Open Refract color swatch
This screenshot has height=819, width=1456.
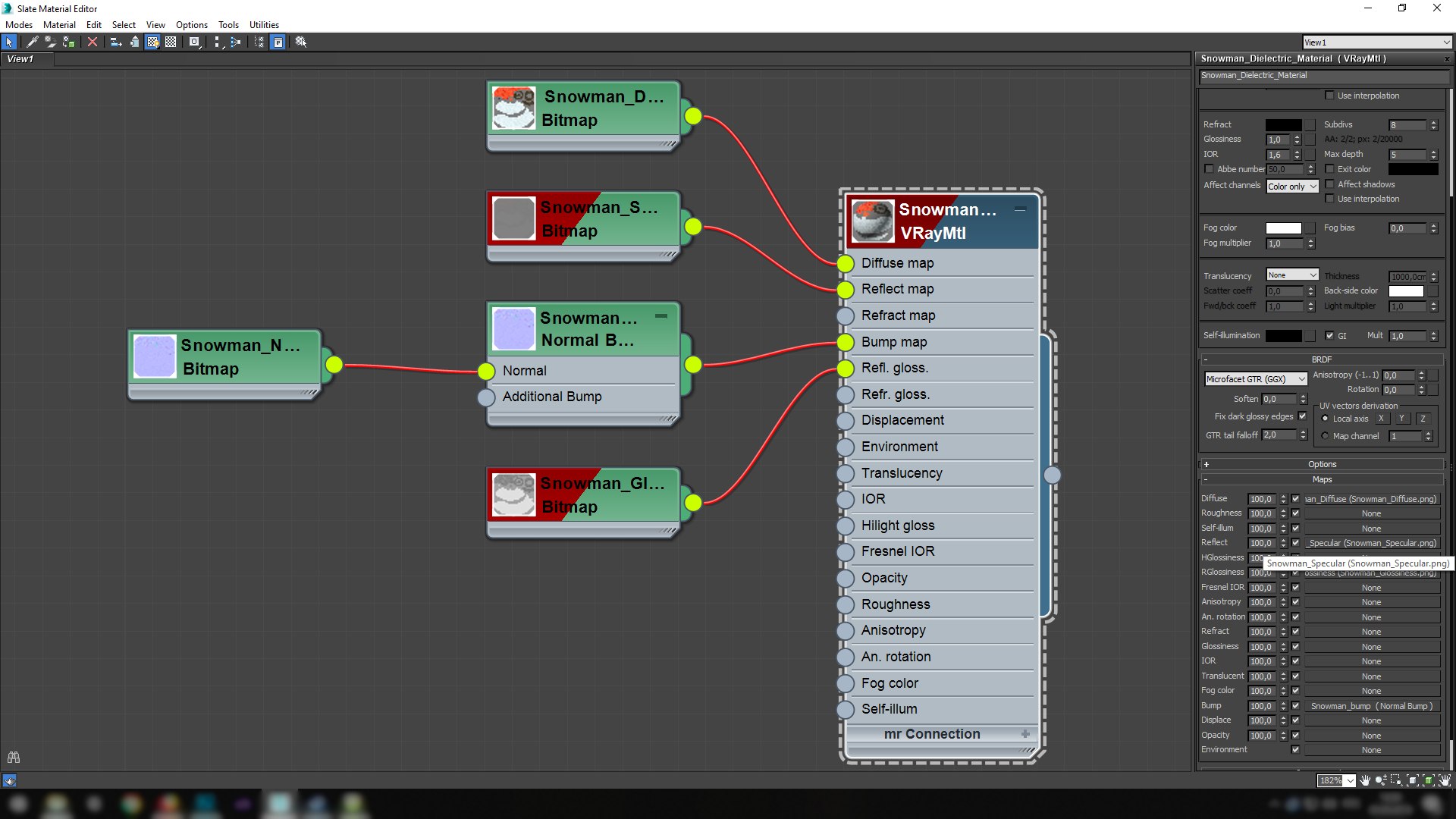(1283, 124)
